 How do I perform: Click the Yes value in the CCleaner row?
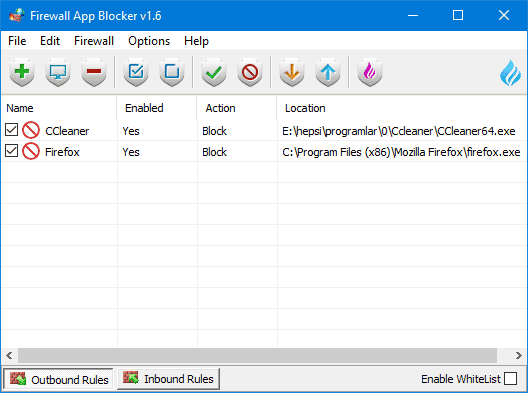131,131
